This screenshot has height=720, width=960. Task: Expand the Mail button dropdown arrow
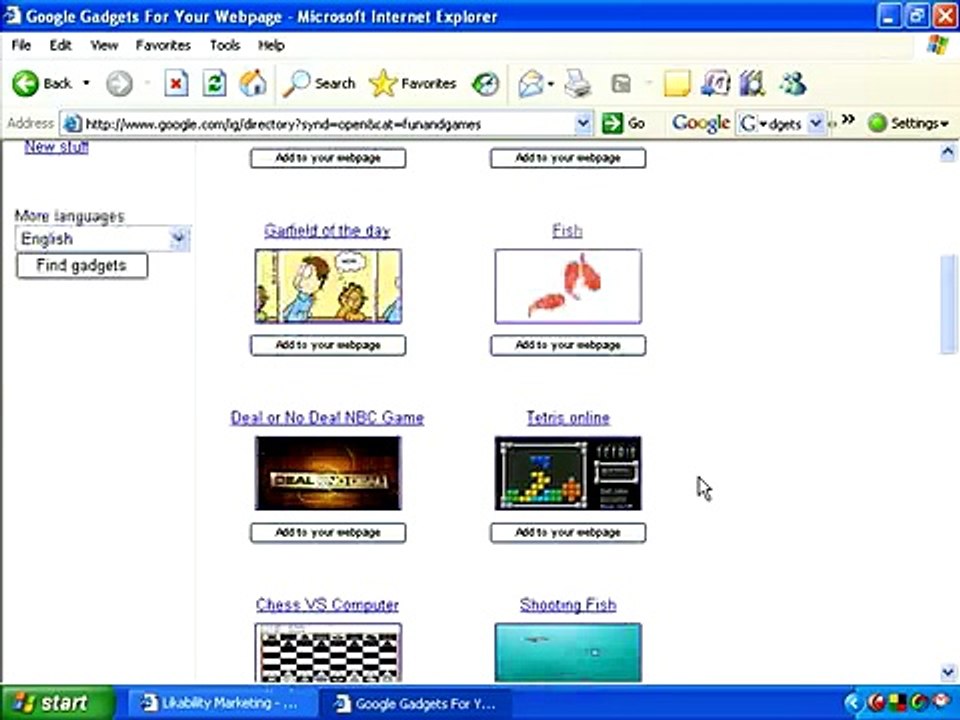click(x=551, y=83)
